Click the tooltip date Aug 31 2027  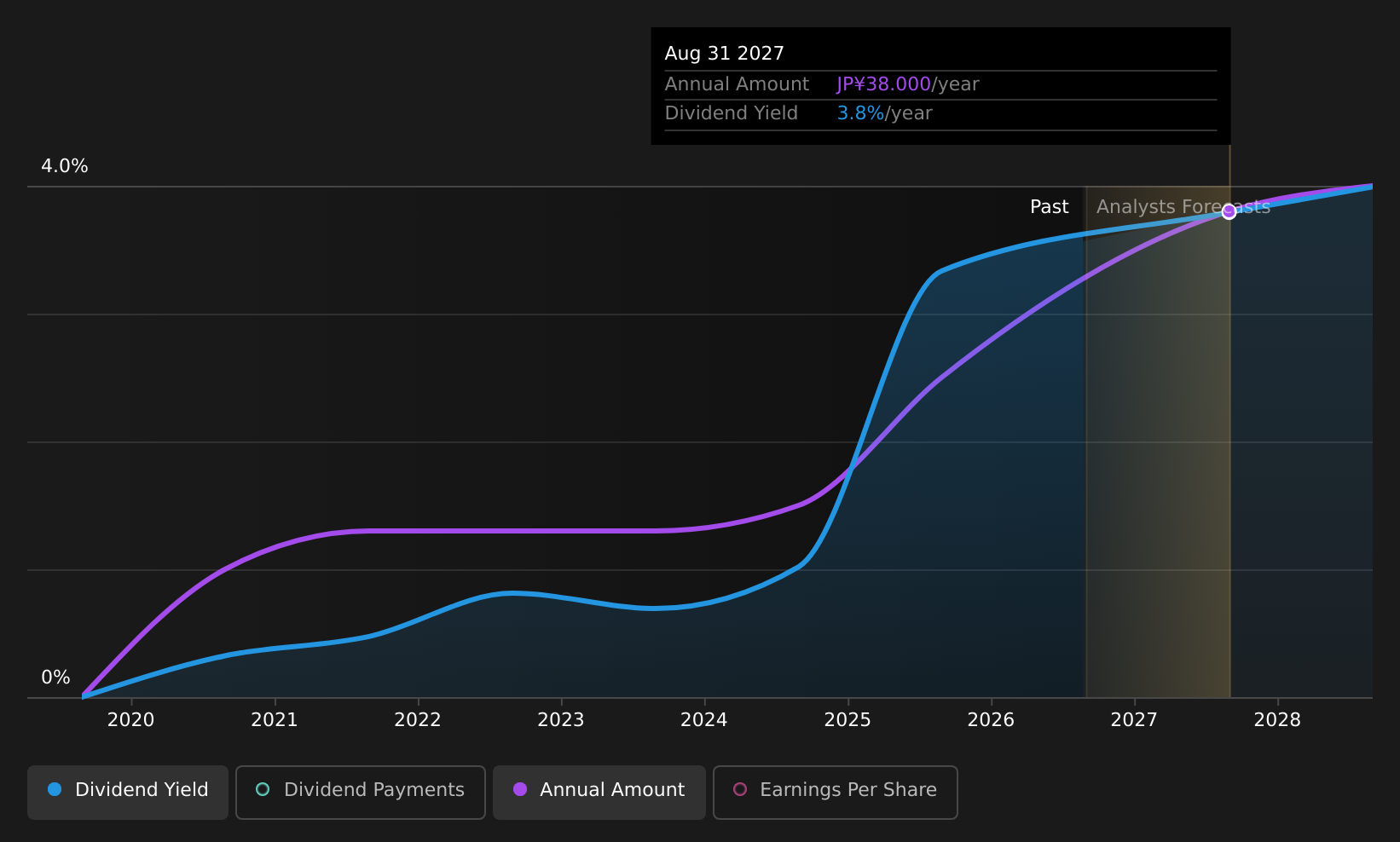pos(724,54)
